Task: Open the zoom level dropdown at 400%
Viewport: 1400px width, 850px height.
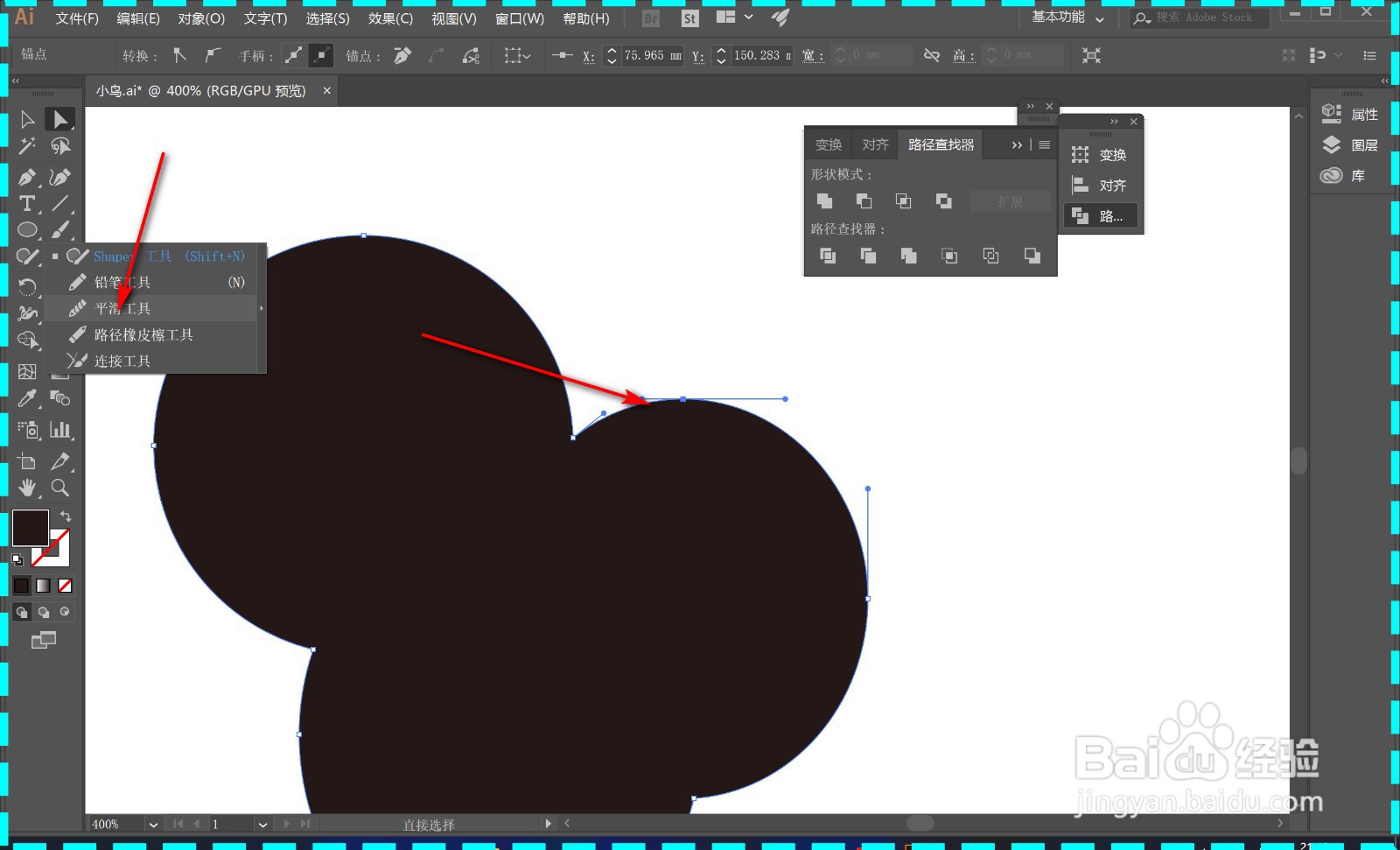Action: (x=153, y=825)
